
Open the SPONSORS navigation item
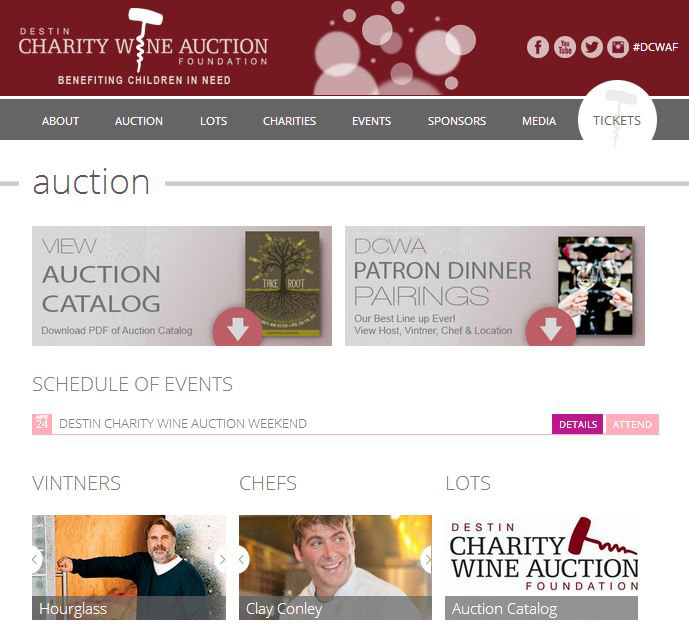tap(457, 121)
